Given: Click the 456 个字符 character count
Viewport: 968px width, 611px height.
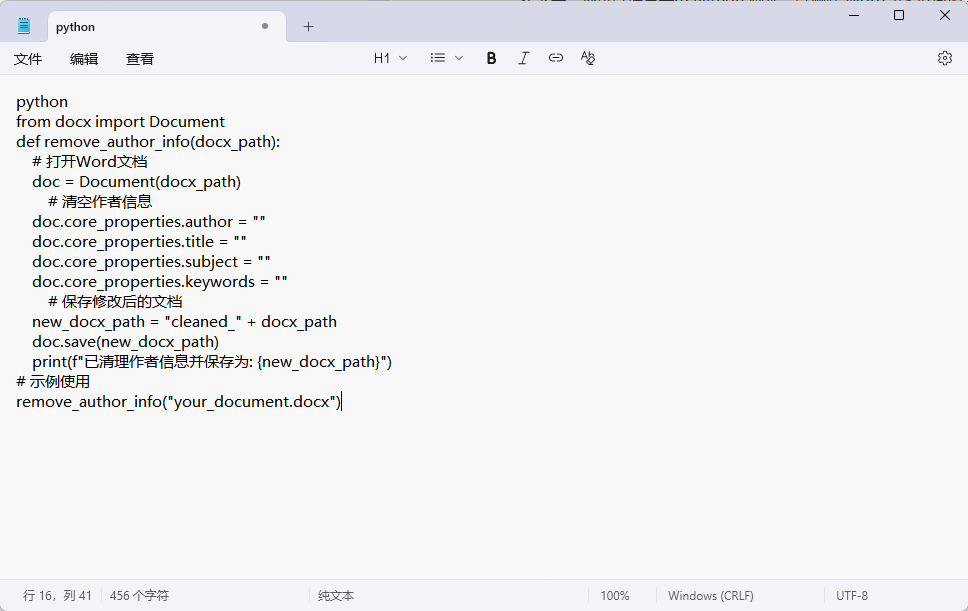Looking at the screenshot, I should coord(139,596).
